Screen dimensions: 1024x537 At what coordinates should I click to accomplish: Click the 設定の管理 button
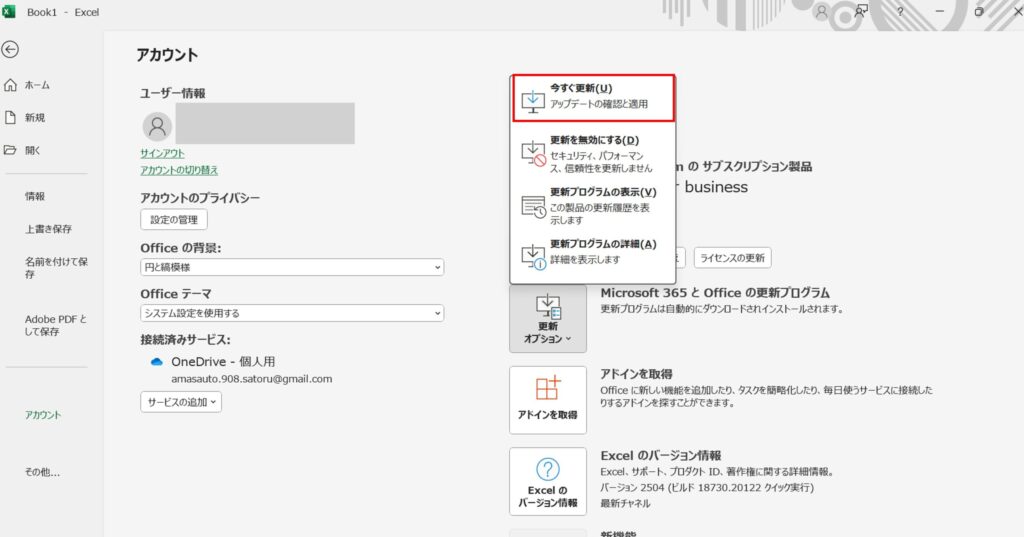coord(174,220)
